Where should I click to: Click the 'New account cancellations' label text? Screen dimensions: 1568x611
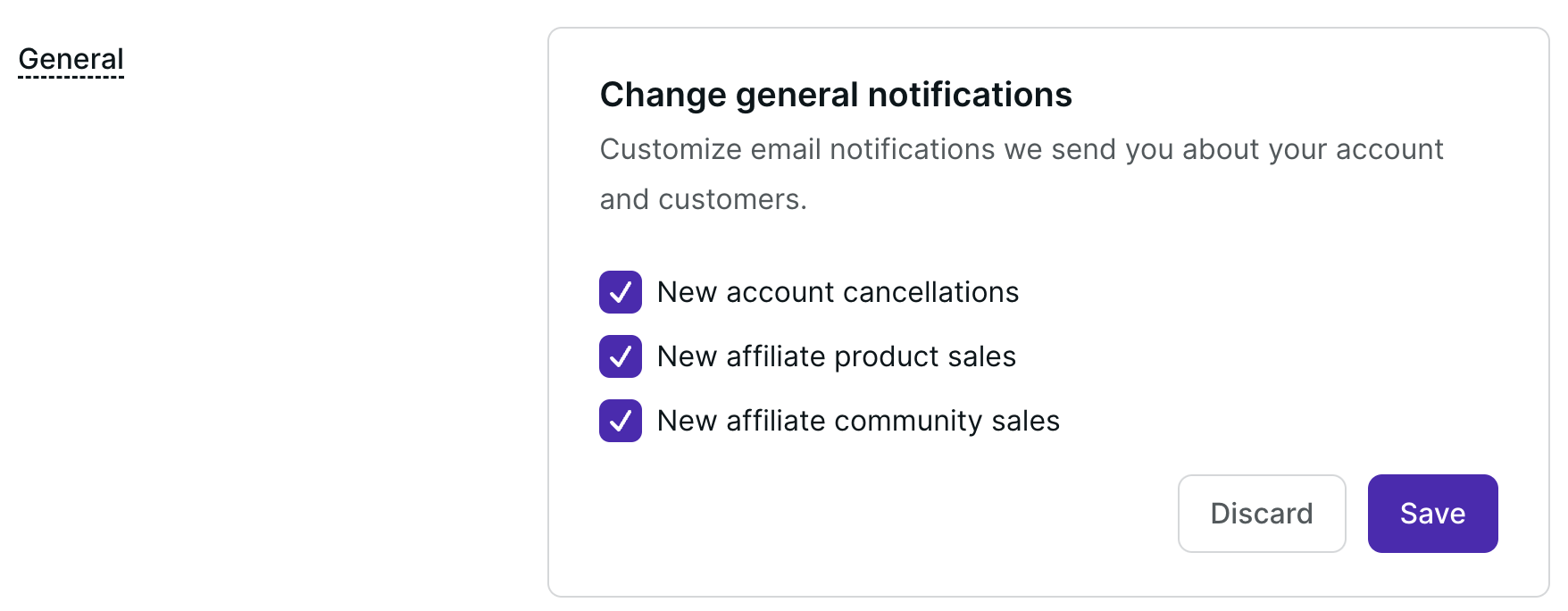pos(838,292)
